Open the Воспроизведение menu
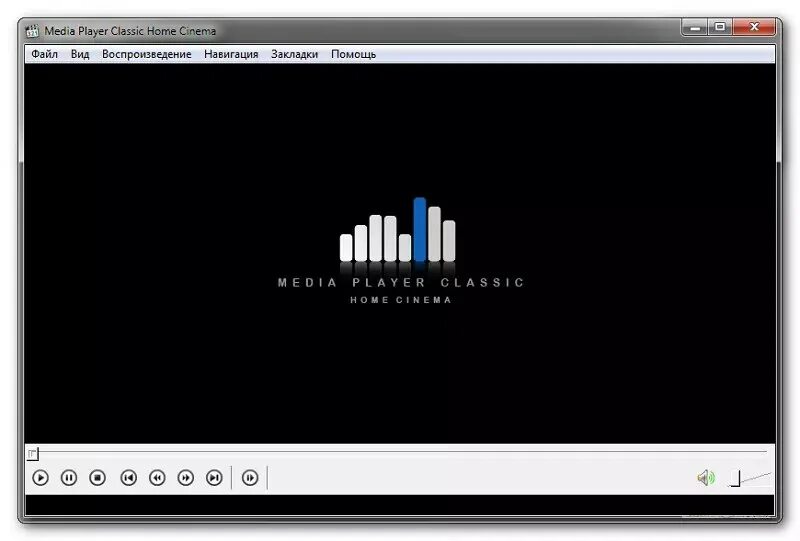This screenshot has width=800, height=541. point(147,54)
